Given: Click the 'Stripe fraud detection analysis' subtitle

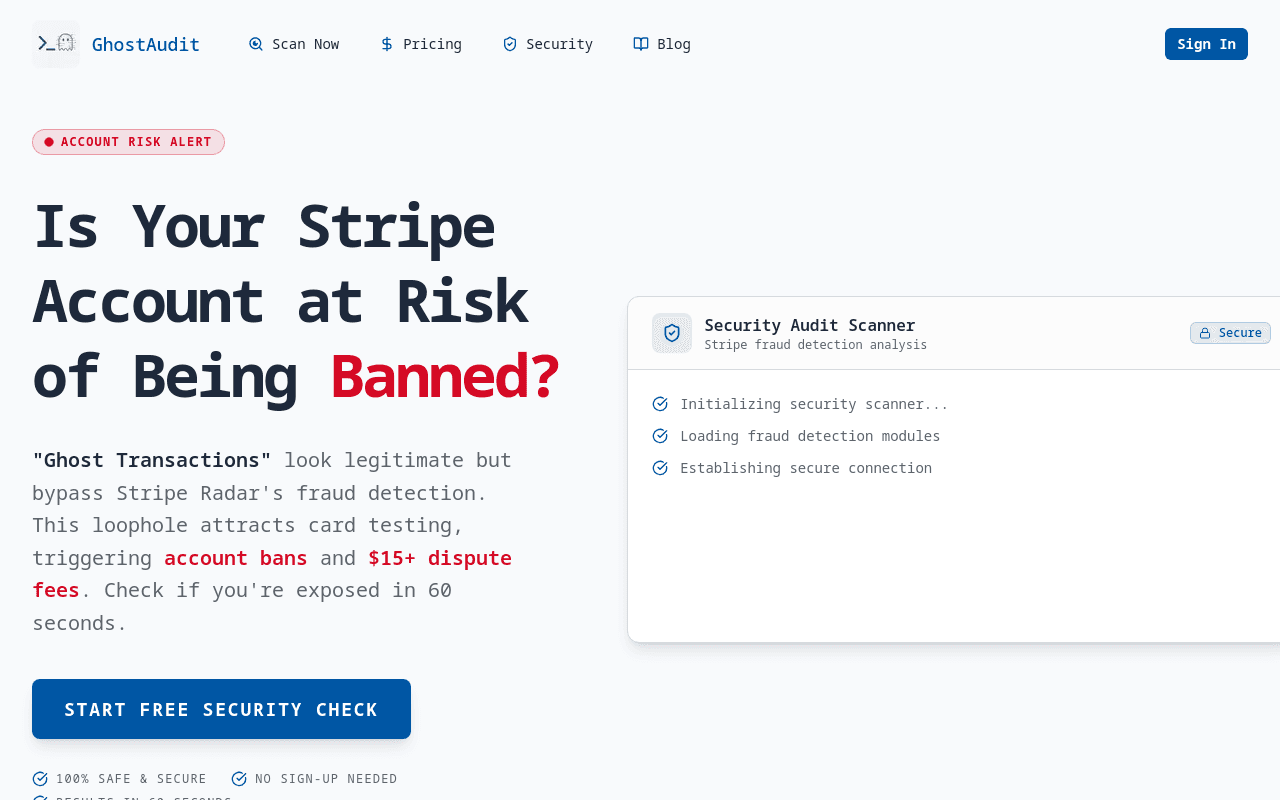Looking at the screenshot, I should coord(816,345).
